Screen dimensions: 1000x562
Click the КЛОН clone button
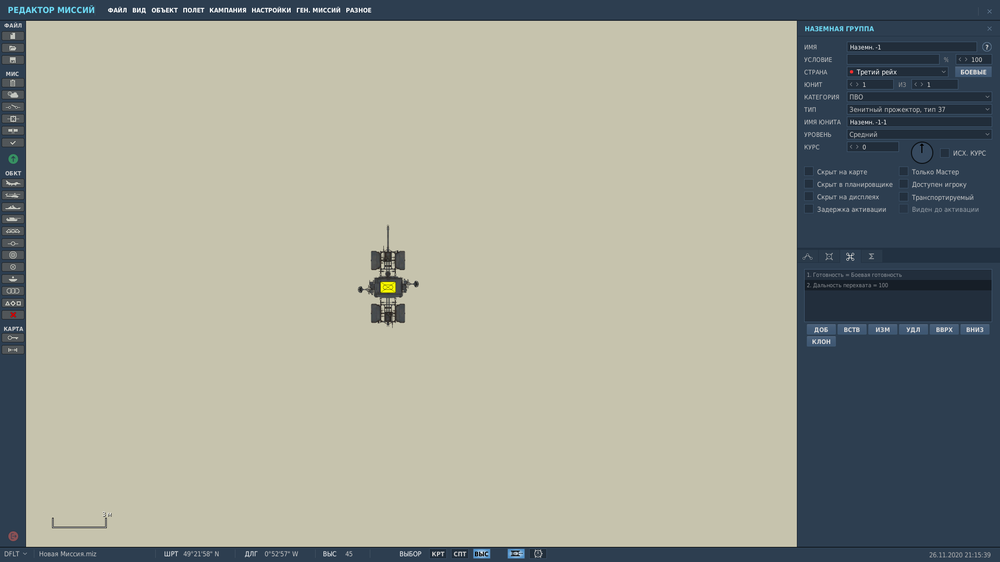(x=821, y=342)
